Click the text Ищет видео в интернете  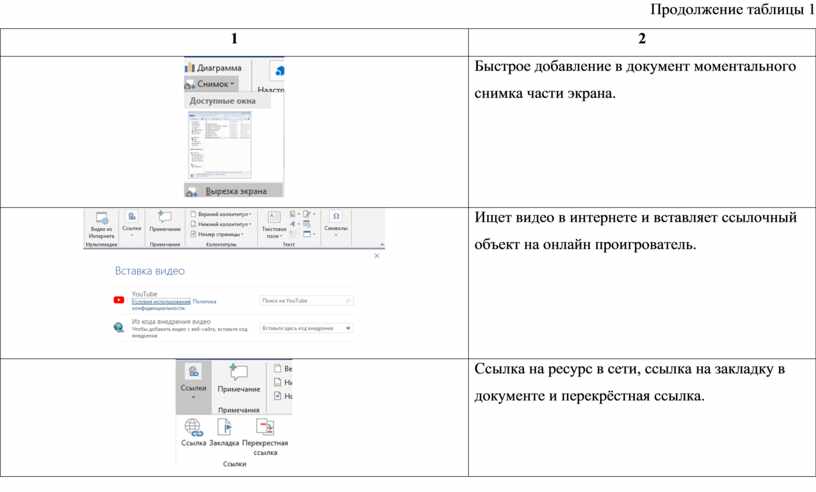click(558, 218)
